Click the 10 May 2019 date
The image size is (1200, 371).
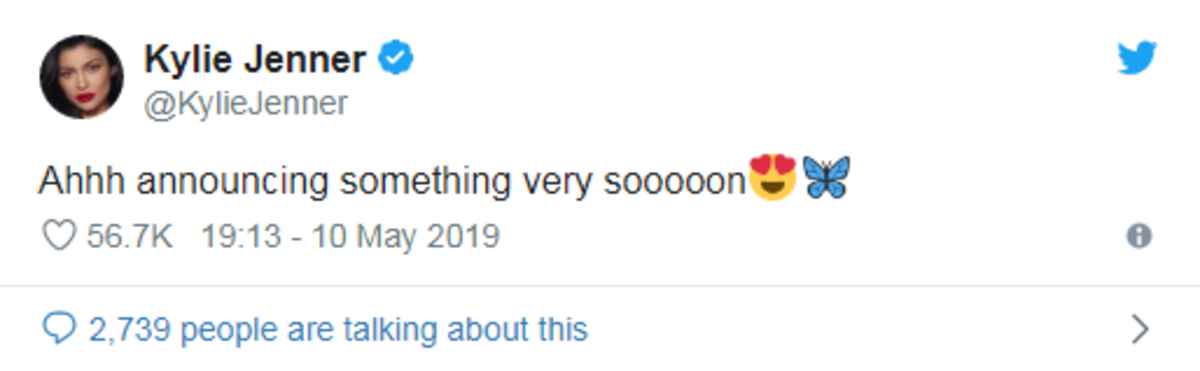click(405, 237)
